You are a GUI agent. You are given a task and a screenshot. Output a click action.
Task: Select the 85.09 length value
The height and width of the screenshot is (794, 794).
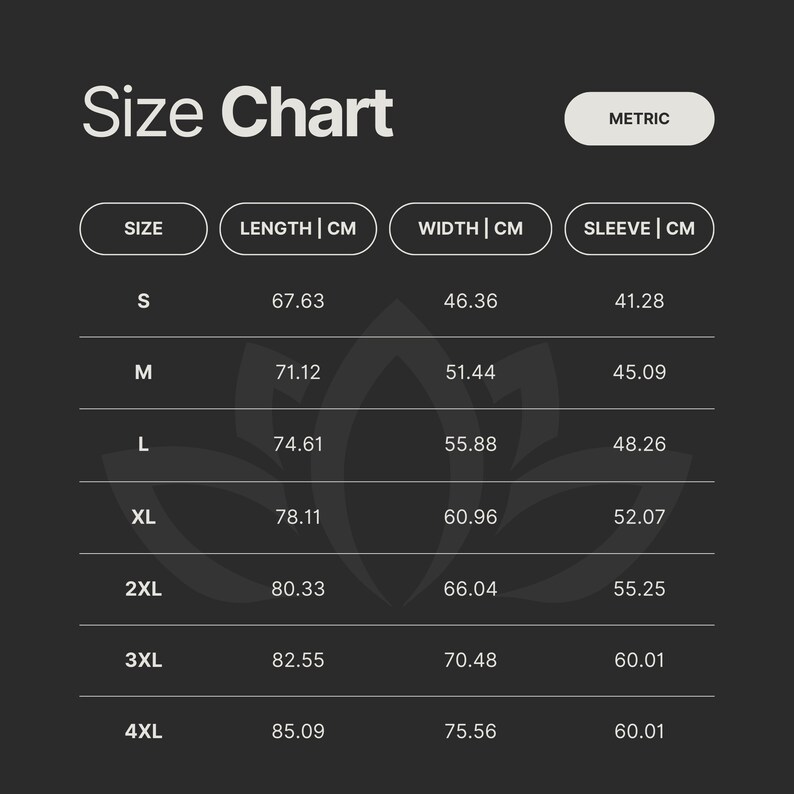[x=298, y=732]
